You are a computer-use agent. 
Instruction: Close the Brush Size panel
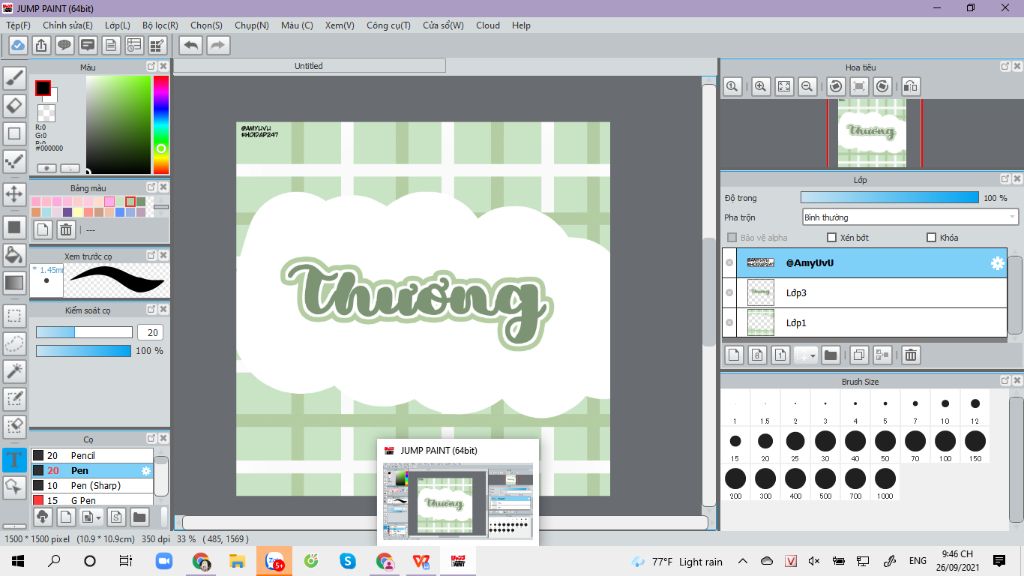coord(1017,380)
